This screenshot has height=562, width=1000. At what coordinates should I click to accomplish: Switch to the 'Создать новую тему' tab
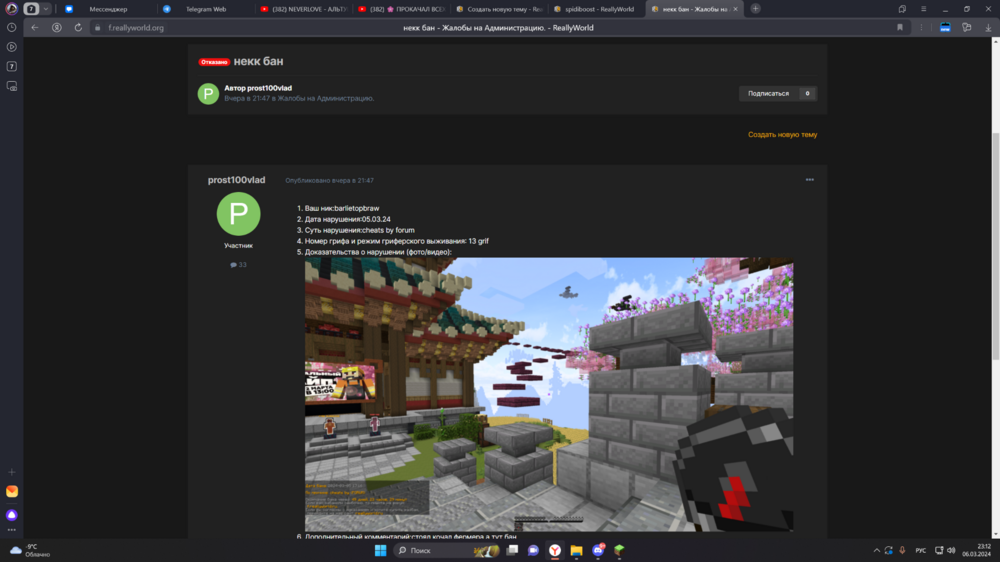pyautogui.click(x=499, y=9)
